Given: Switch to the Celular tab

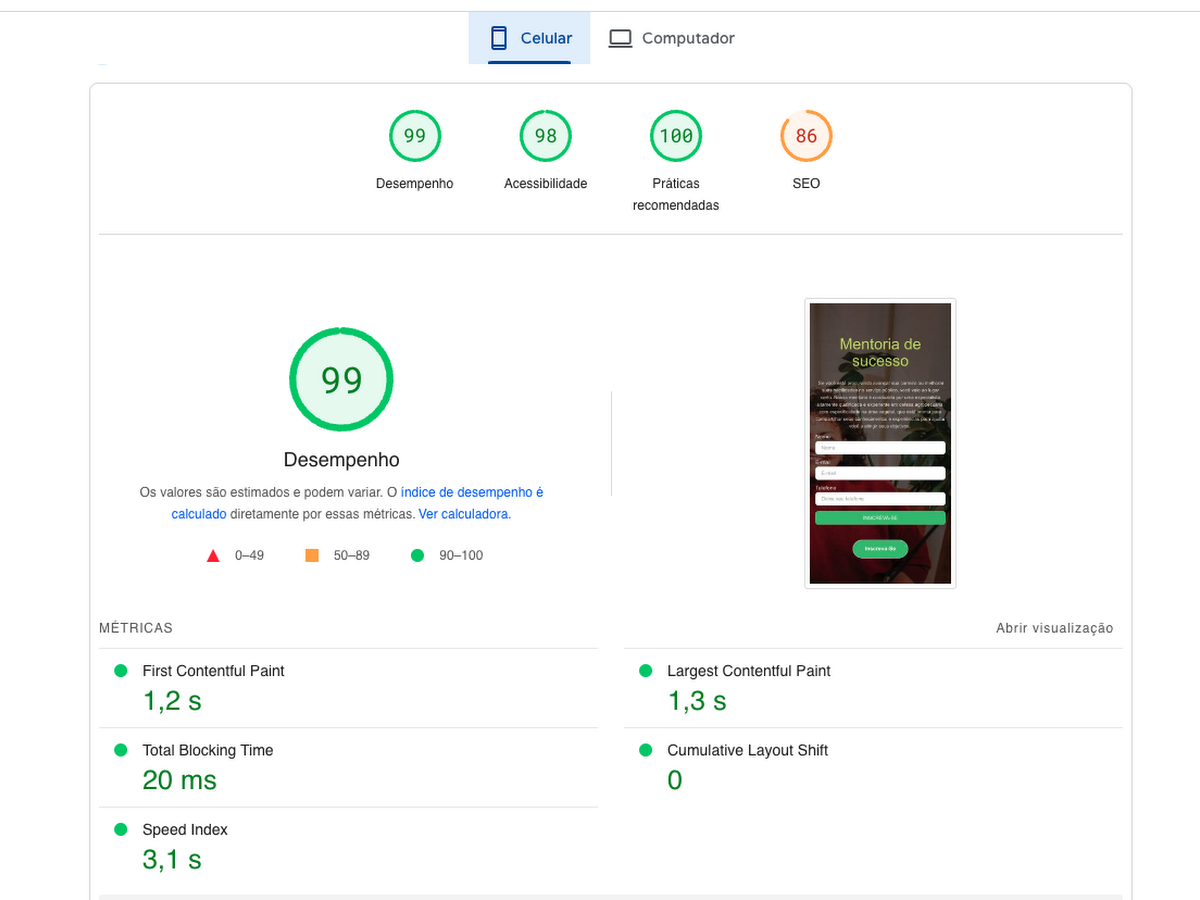Looking at the screenshot, I should point(529,38).
